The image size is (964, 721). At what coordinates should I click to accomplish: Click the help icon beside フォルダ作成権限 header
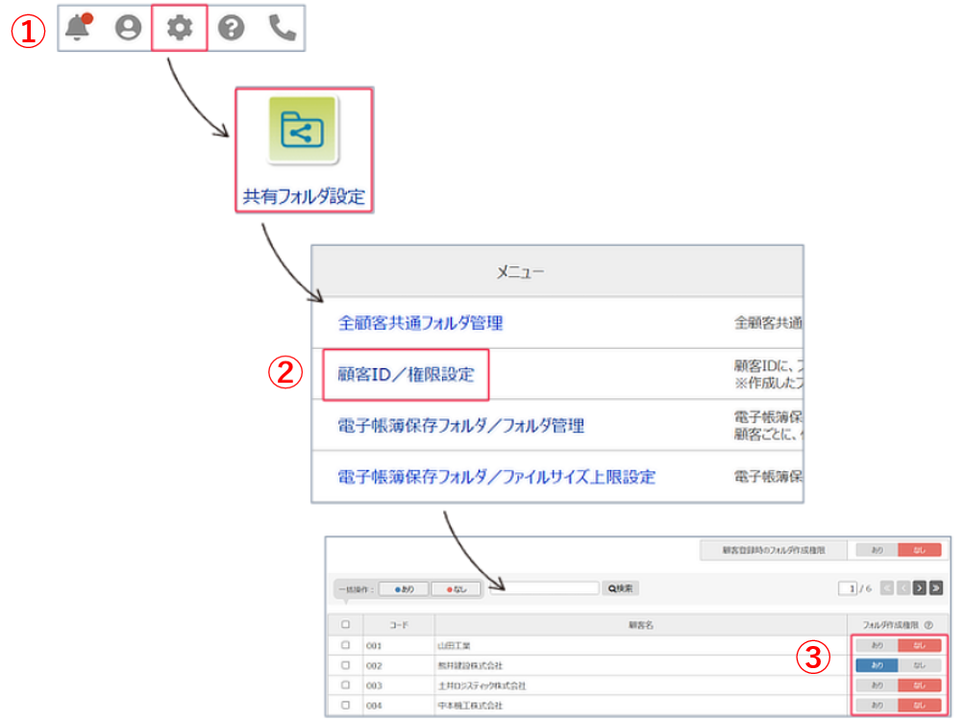929,625
